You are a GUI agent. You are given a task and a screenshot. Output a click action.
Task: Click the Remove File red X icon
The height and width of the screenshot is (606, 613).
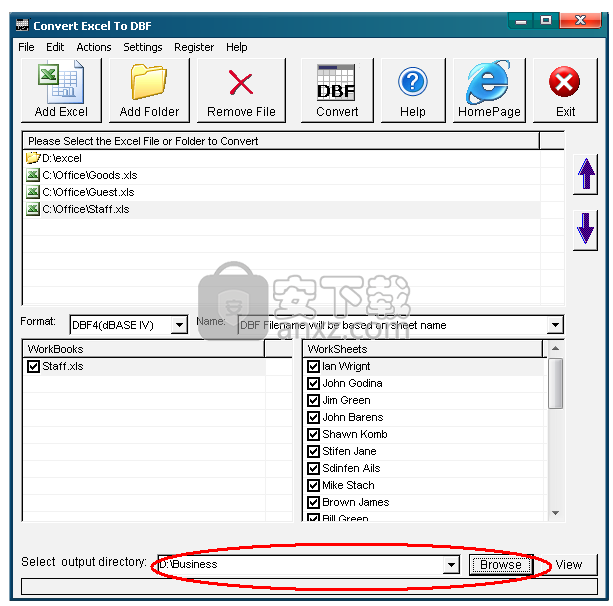(x=241, y=82)
